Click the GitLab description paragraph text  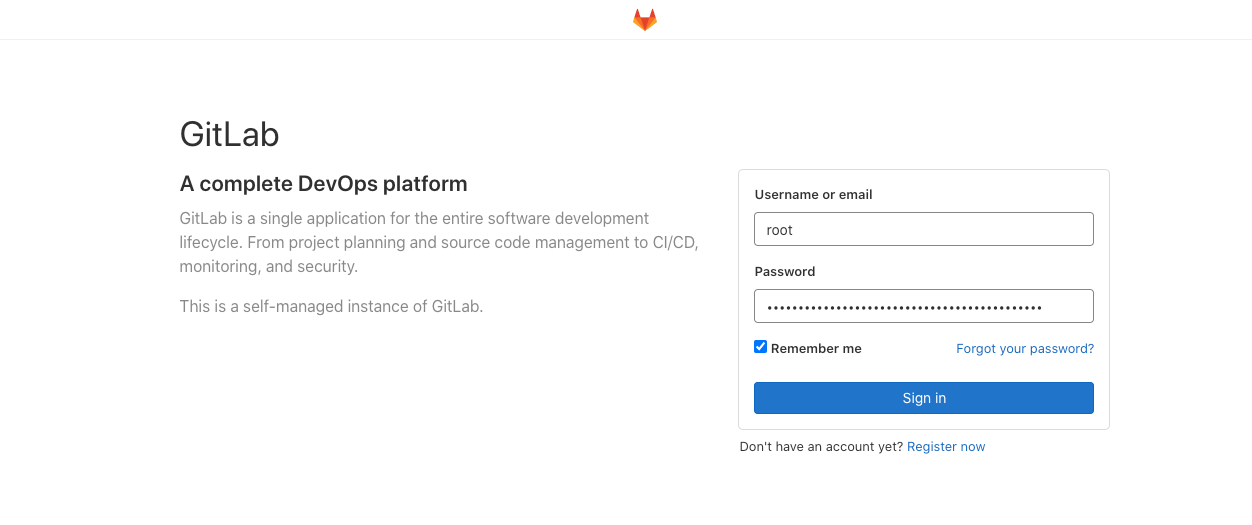439,242
